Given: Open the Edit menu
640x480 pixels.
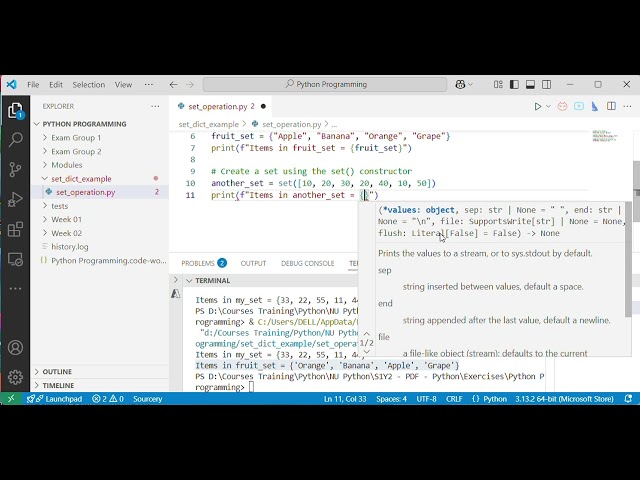Looking at the screenshot, I should point(56,84).
